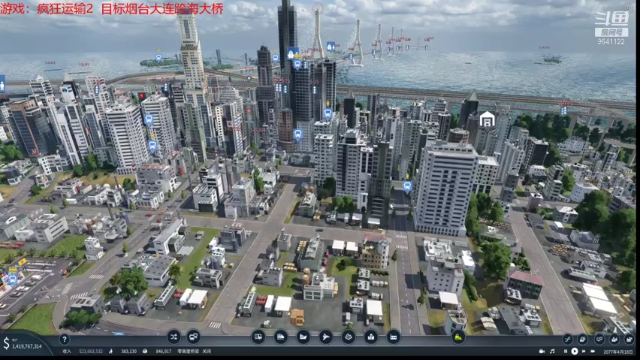Open the music note player
The width and height of the screenshot is (640, 360).
552,351
